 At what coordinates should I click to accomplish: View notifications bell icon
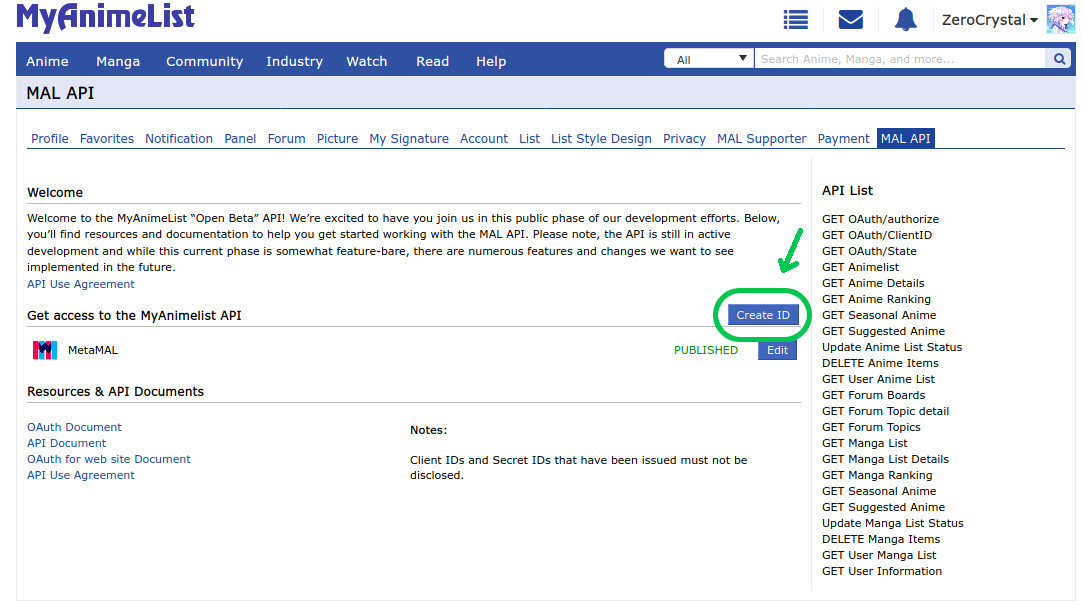coord(905,20)
